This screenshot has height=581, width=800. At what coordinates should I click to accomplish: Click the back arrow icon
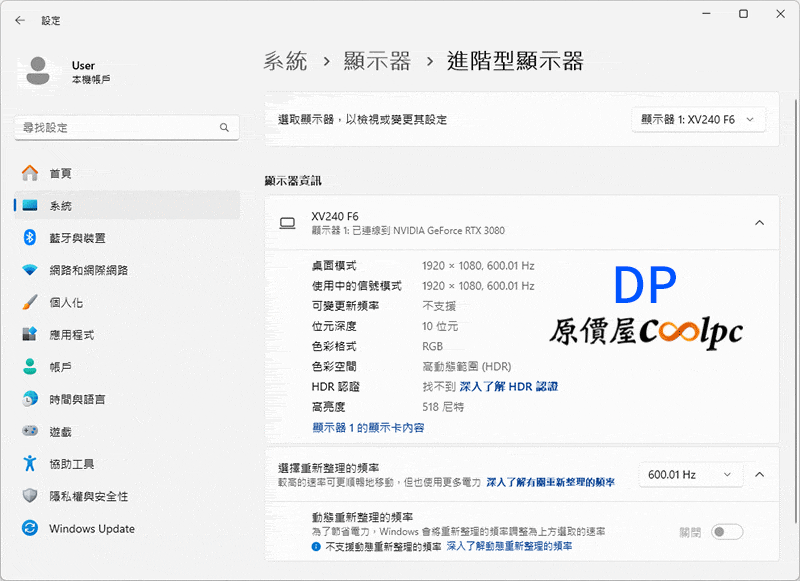[x=21, y=19]
